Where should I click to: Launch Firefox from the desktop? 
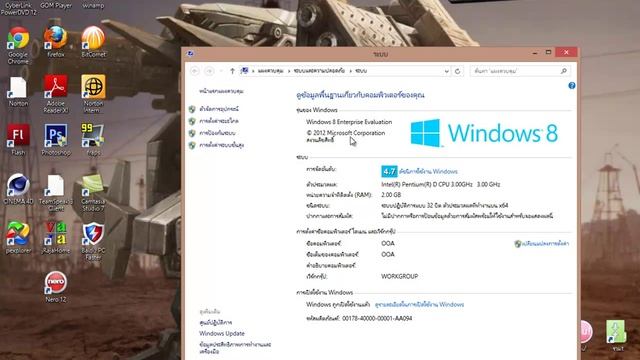click(56, 42)
